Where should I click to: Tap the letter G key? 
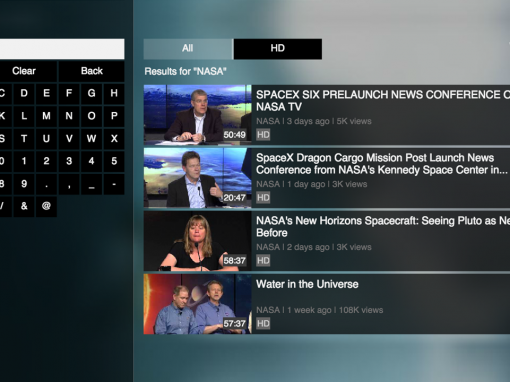[91, 93]
